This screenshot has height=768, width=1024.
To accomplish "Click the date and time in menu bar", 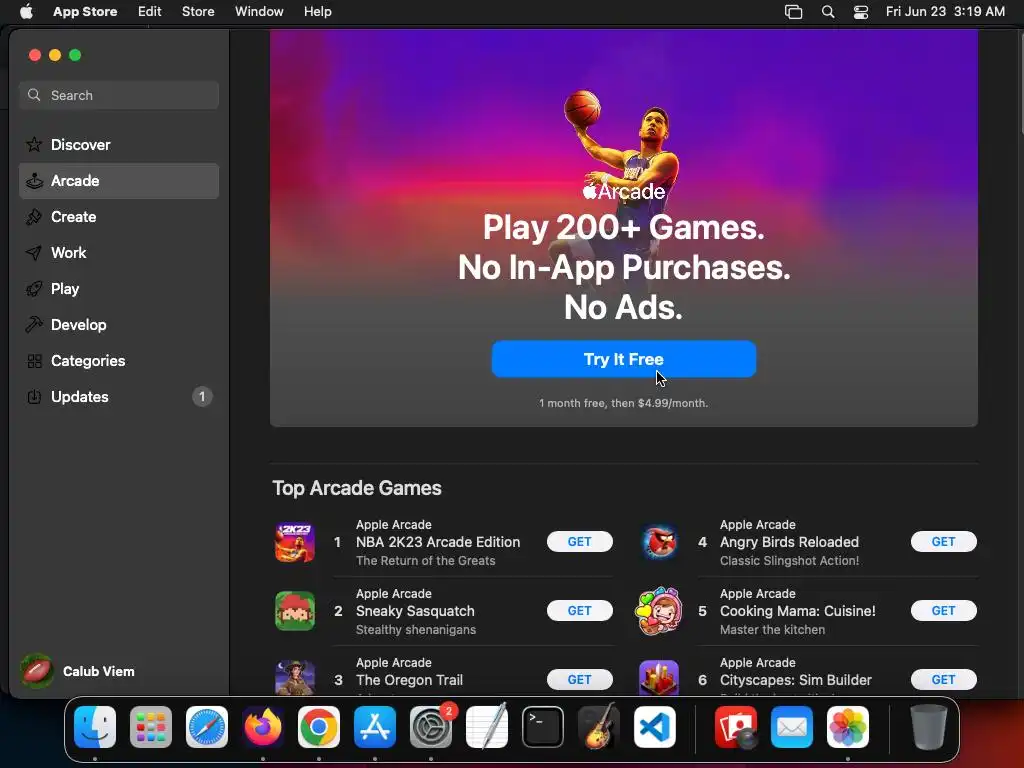I will coord(945,12).
